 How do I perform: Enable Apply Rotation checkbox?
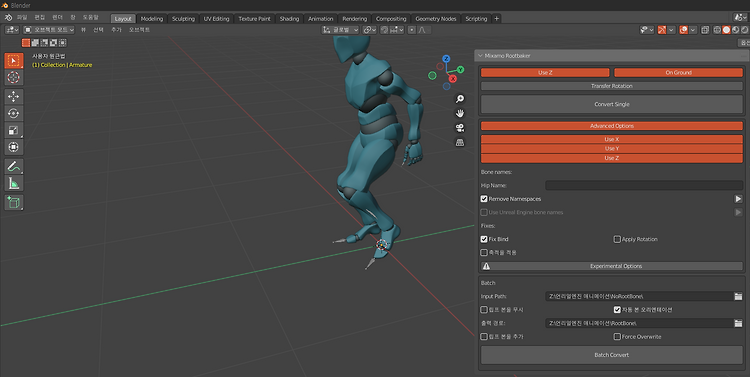pos(617,239)
